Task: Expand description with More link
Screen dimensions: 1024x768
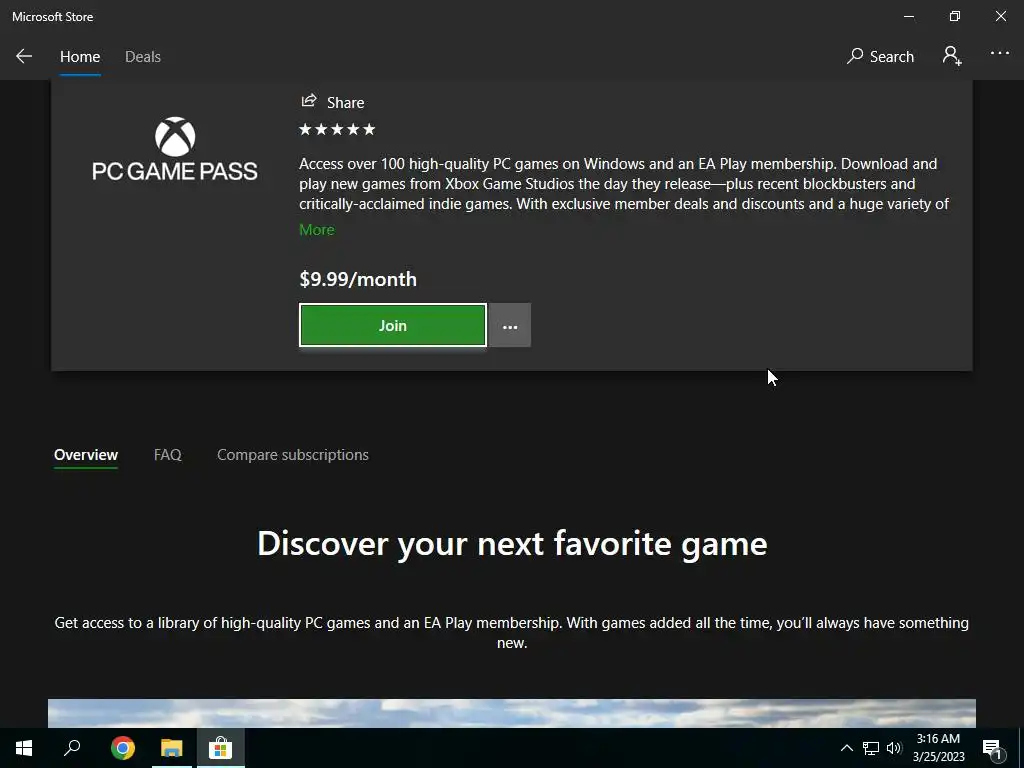Action: 317,230
